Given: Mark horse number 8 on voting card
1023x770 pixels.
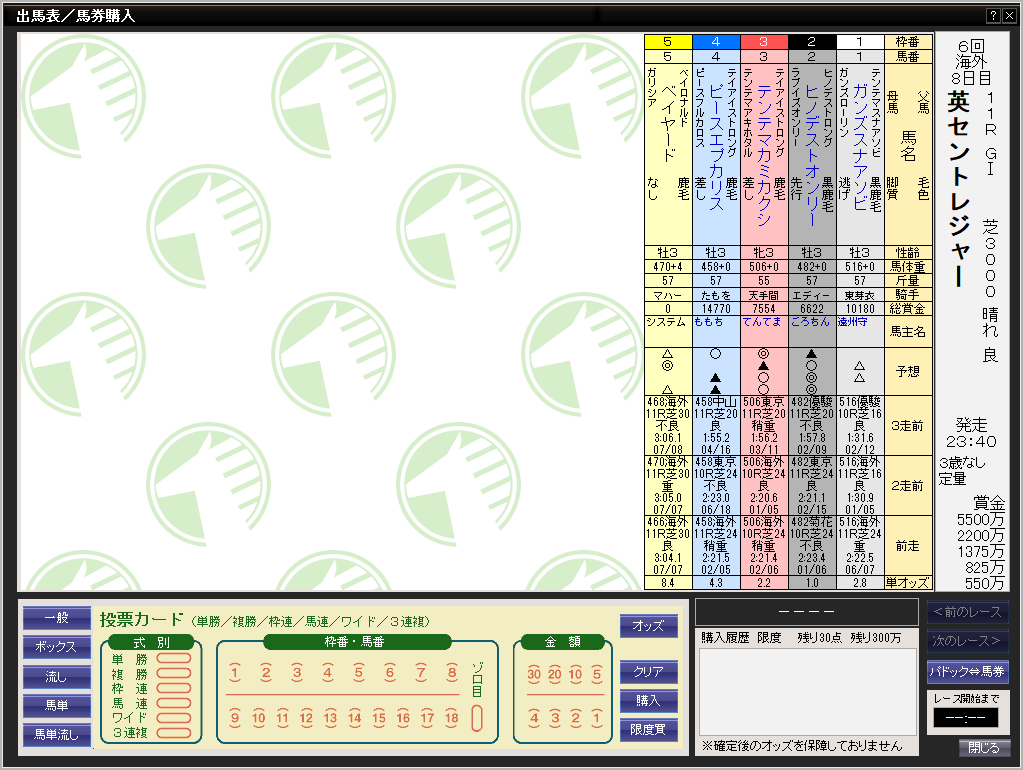Looking at the screenshot, I should 451,673.
